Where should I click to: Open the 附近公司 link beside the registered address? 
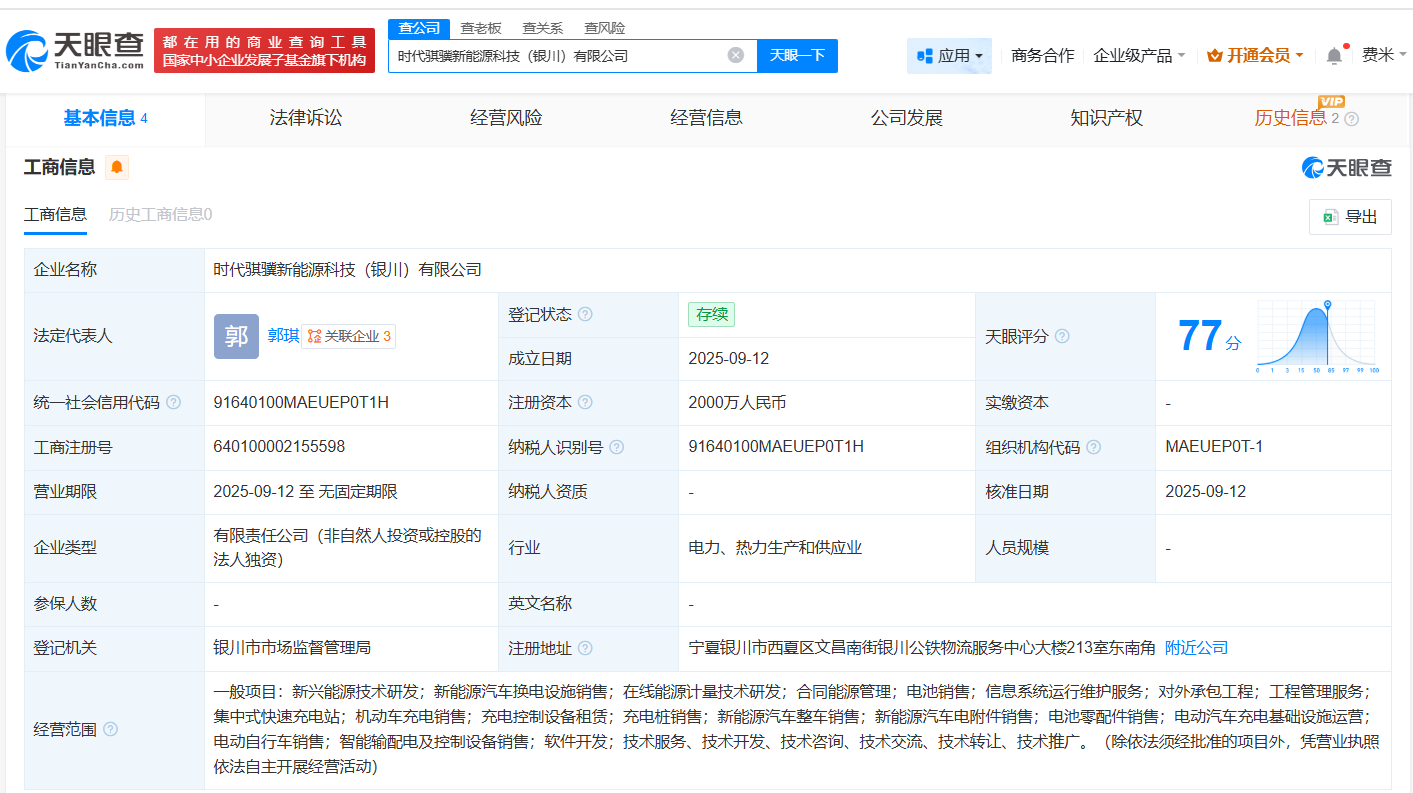point(1197,647)
